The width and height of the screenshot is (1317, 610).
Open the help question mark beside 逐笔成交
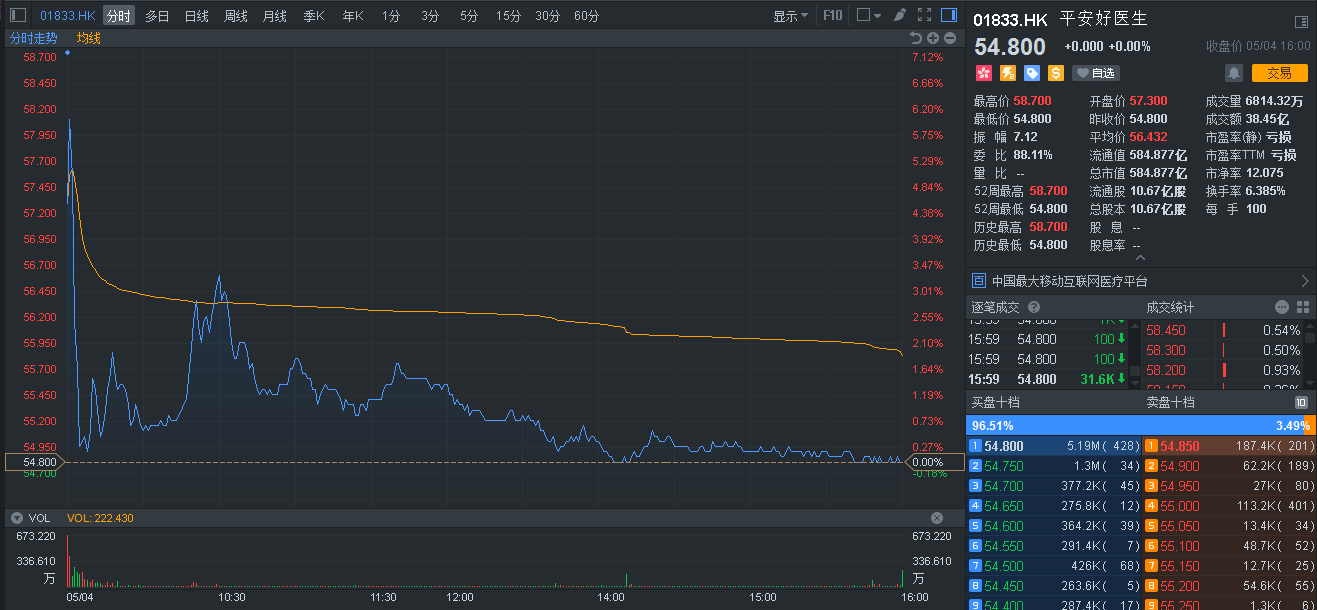pos(1034,306)
